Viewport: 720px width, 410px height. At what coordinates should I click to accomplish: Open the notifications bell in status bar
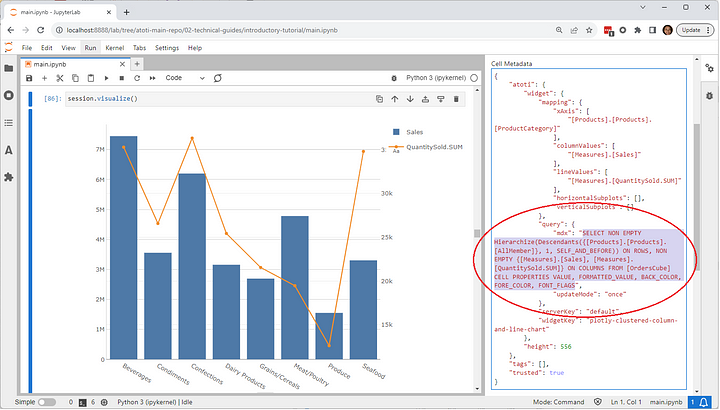(703, 402)
